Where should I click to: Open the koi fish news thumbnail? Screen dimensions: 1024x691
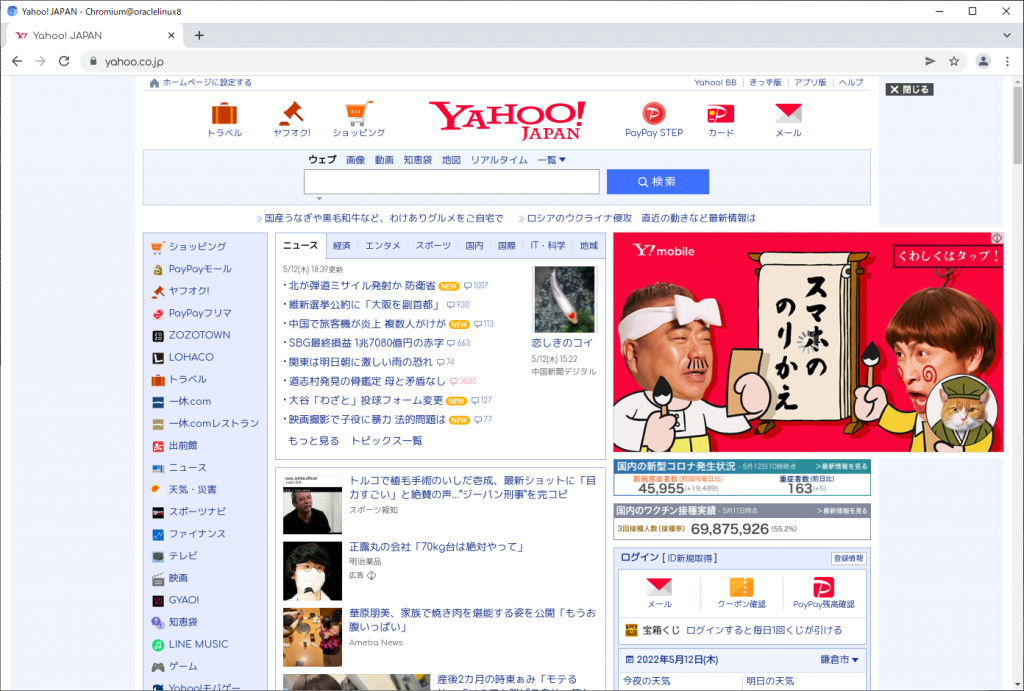(564, 299)
